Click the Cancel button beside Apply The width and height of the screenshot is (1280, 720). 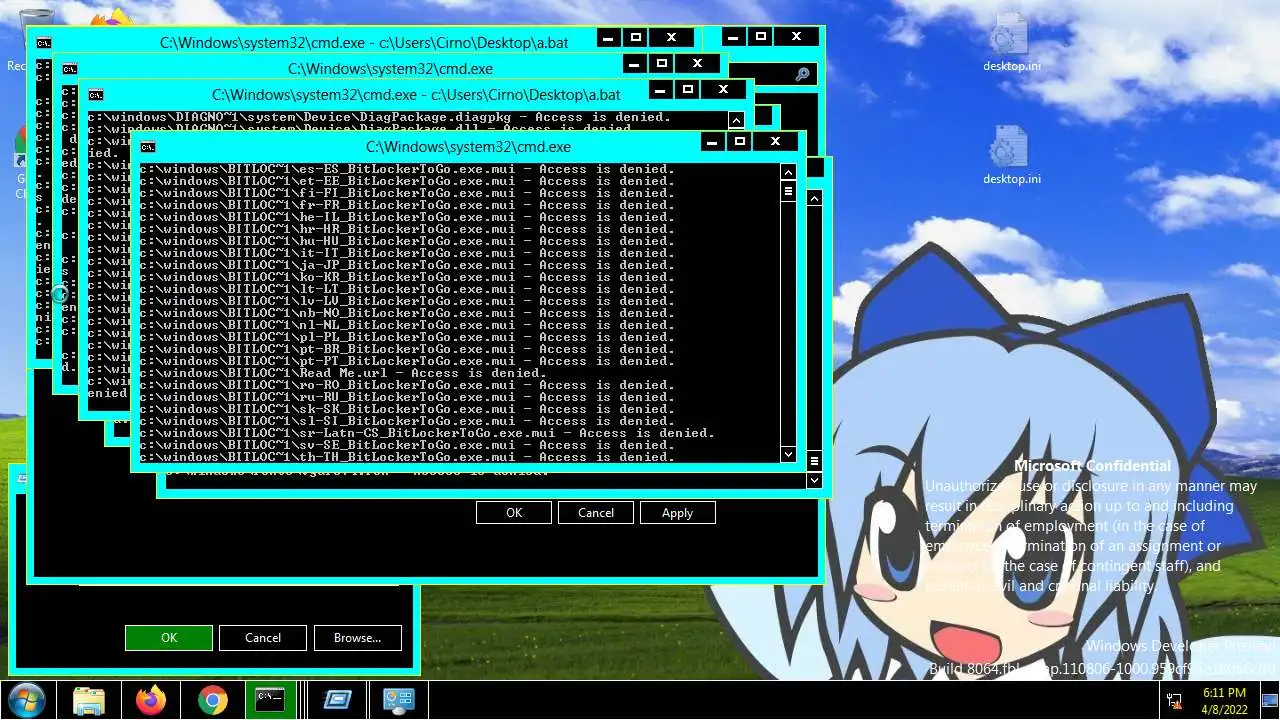(596, 512)
